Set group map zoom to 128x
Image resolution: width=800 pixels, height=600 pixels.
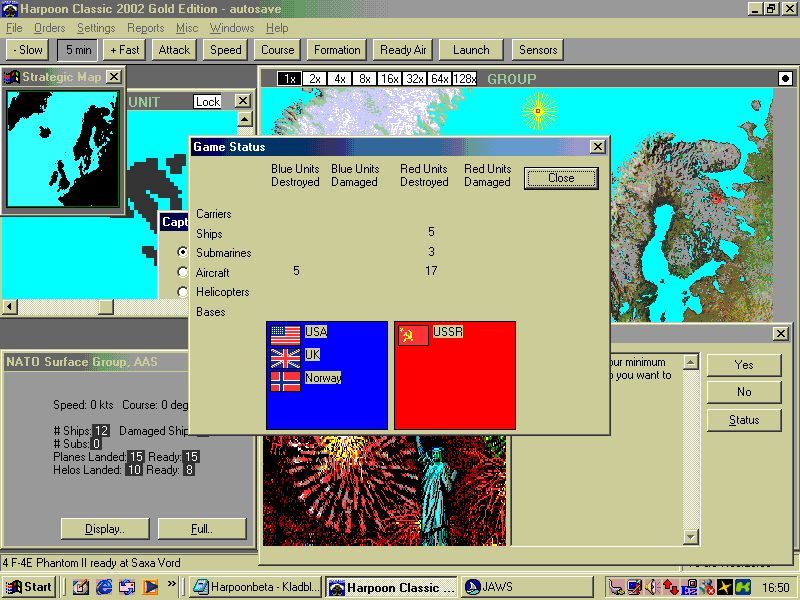pyautogui.click(x=464, y=79)
